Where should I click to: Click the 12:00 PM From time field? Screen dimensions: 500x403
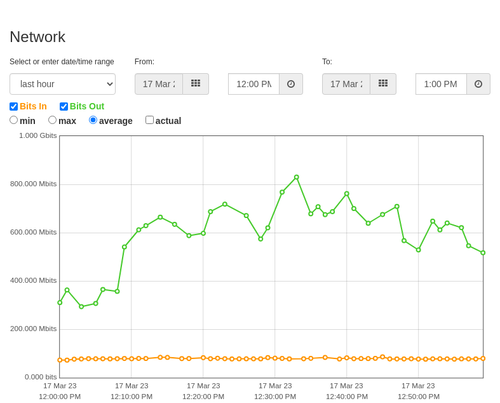pyautogui.click(x=254, y=84)
